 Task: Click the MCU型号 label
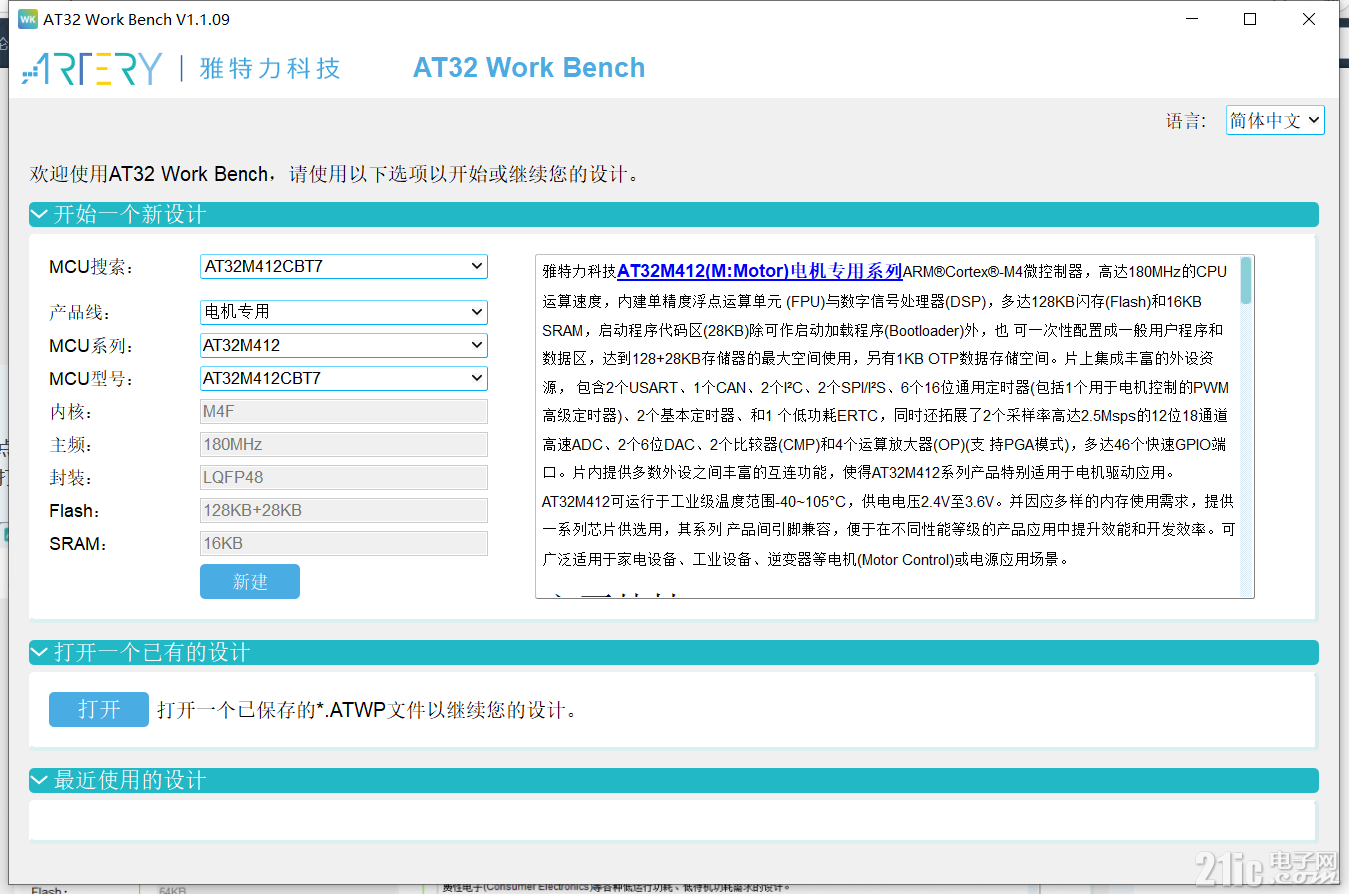(91, 379)
